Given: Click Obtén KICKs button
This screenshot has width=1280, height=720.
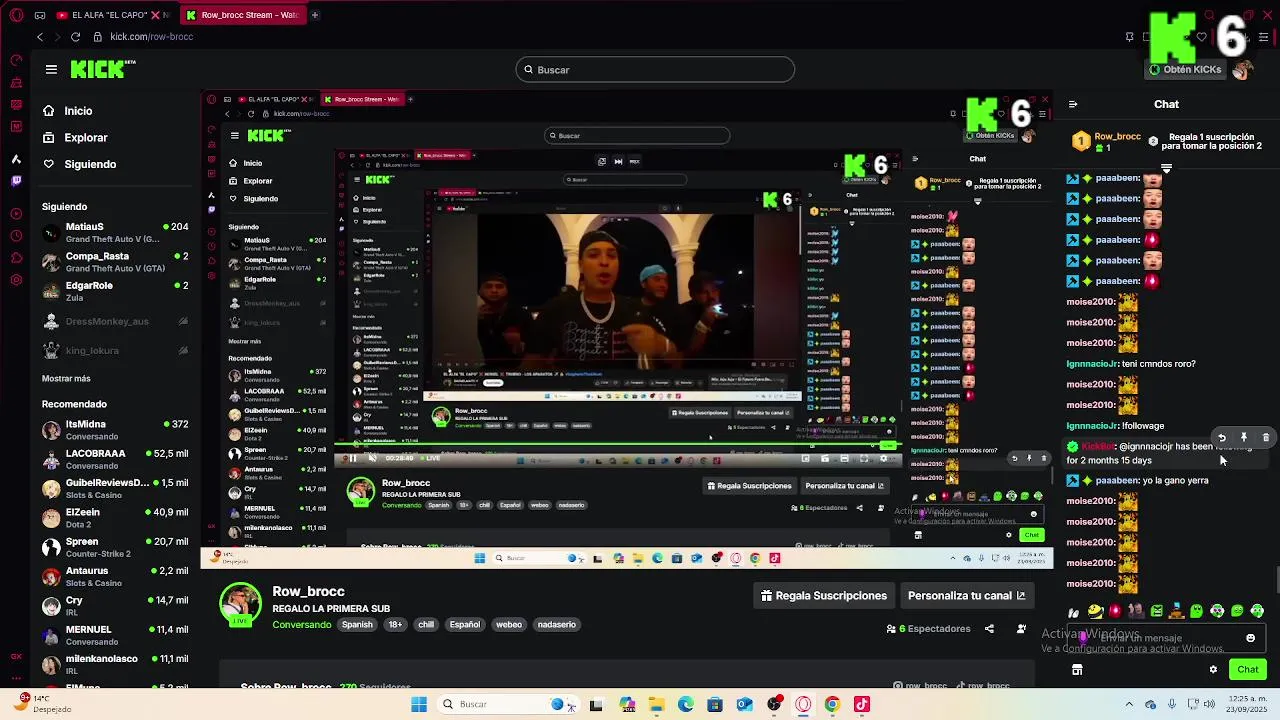Looking at the screenshot, I should tap(1185, 70).
